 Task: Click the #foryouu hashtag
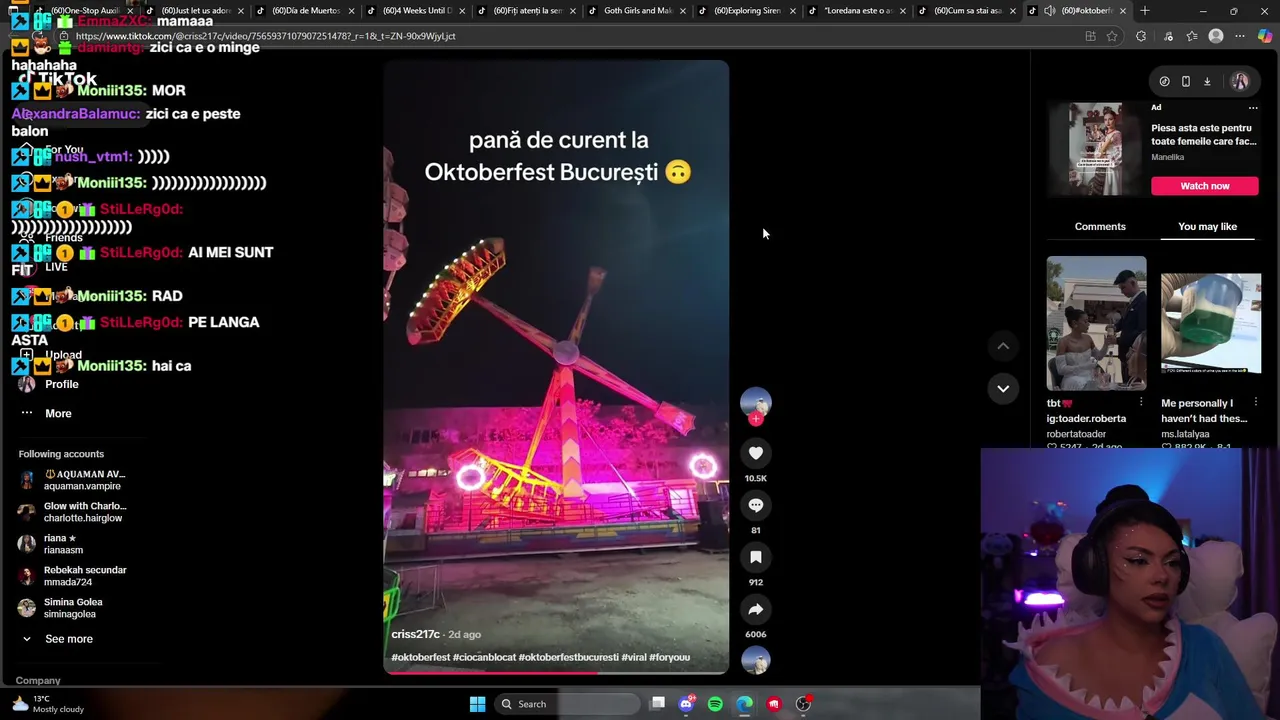click(x=670, y=657)
